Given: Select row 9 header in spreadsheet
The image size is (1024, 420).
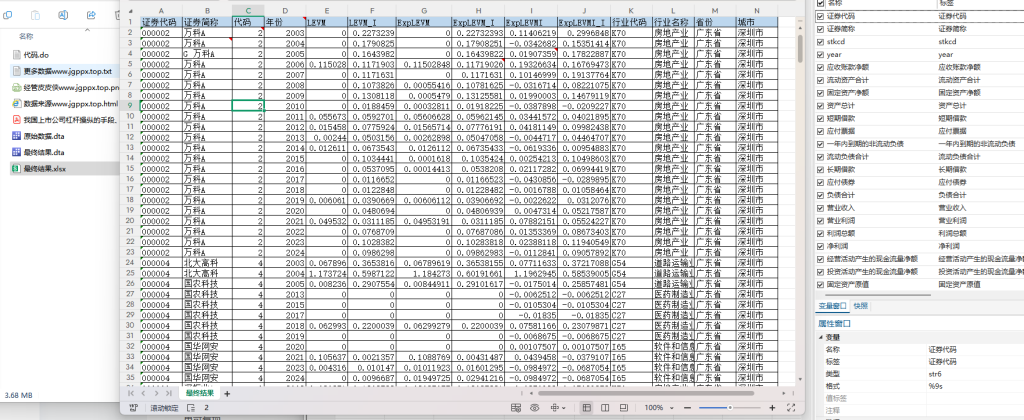Looking at the screenshot, I should (x=131, y=106).
